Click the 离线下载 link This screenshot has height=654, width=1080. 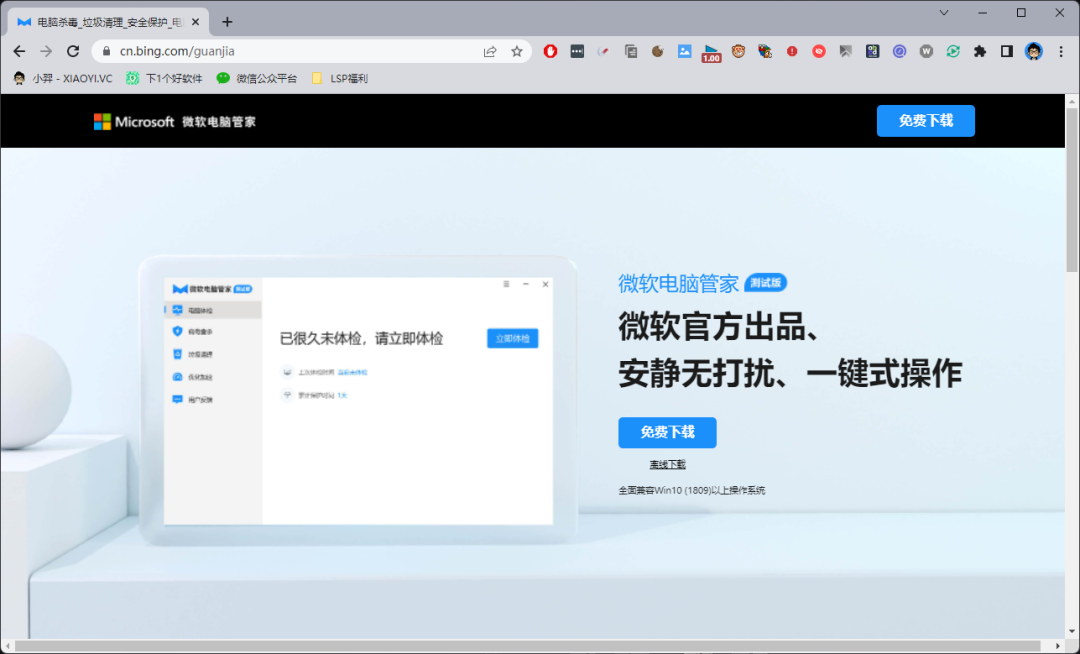667,465
